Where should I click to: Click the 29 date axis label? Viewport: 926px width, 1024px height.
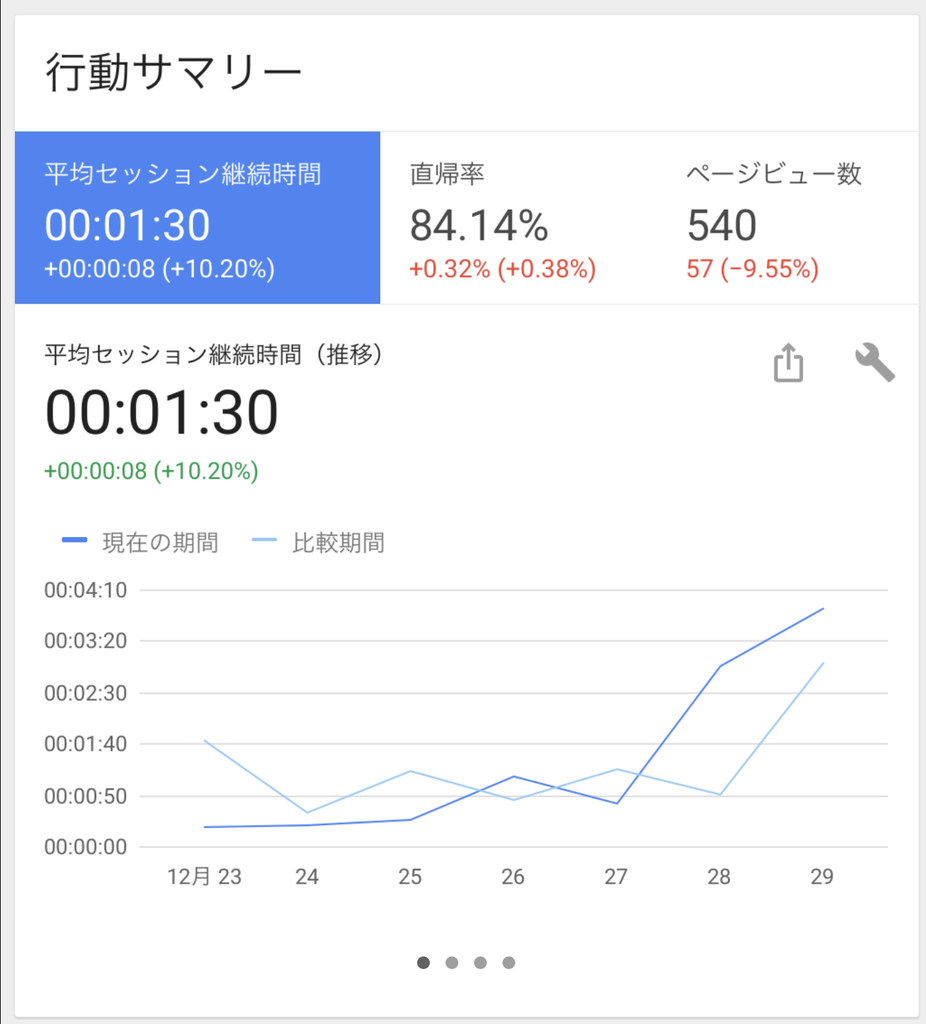tap(822, 876)
